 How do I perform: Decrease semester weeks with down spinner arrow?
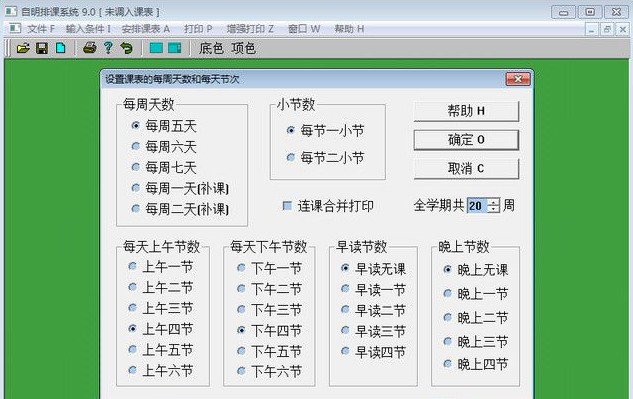(x=493, y=210)
